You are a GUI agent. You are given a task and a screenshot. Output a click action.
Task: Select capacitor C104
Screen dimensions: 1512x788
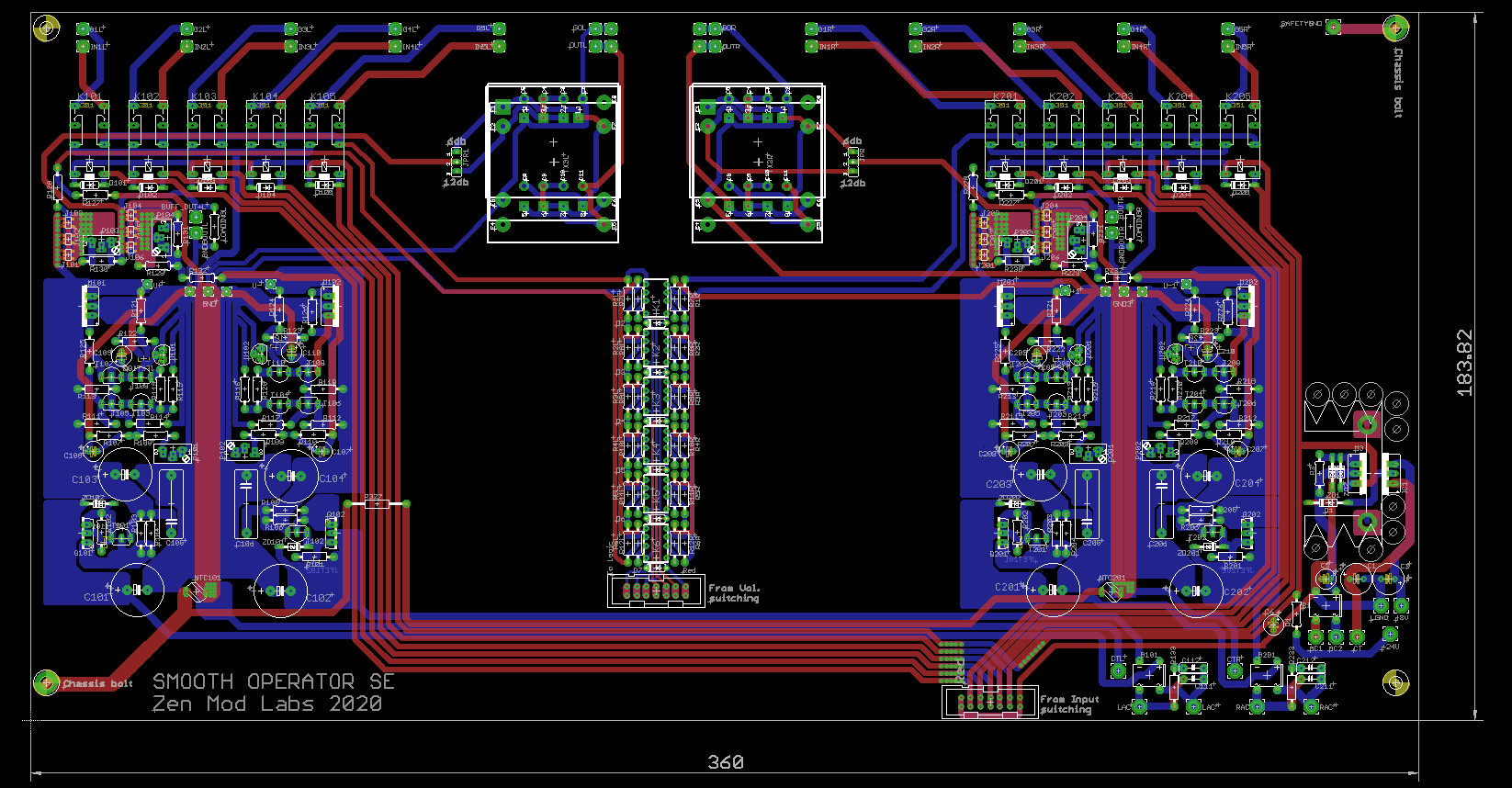(x=292, y=476)
